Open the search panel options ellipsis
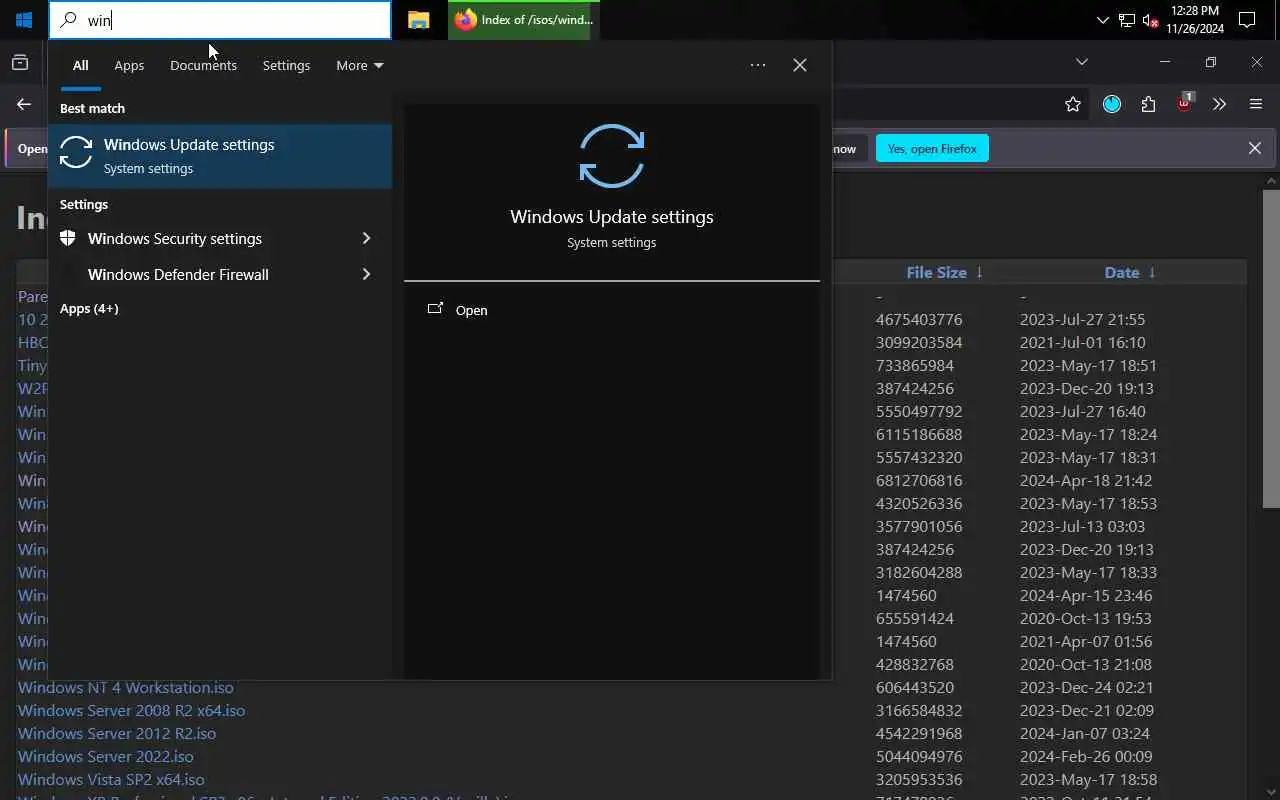Viewport: 1280px width, 800px height. click(x=758, y=65)
